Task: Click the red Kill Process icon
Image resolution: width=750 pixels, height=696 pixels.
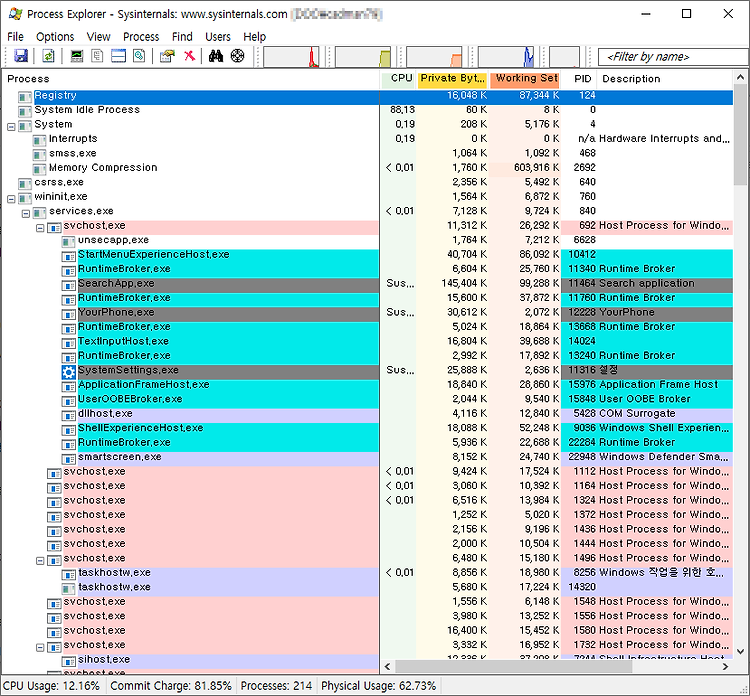Action: coord(189,56)
